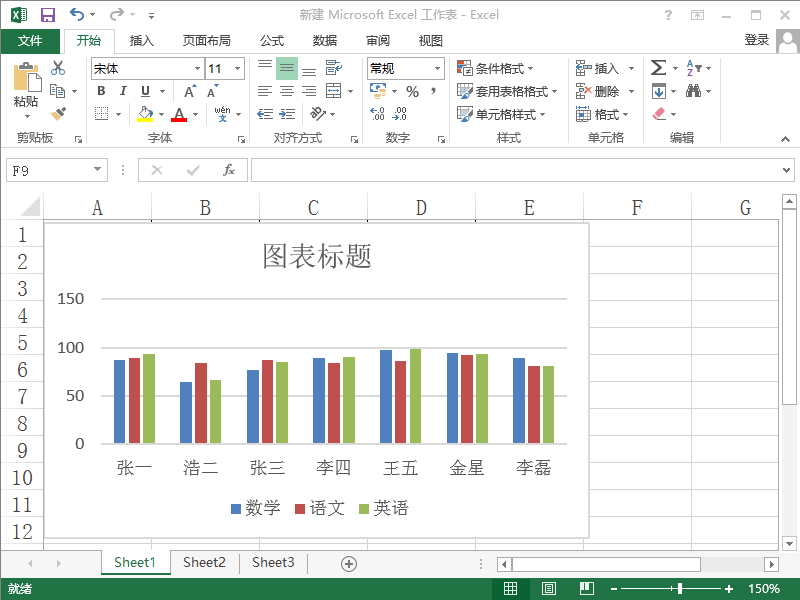Expand the formula bar
This screenshot has width=800, height=600.
(x=786, y=170)
